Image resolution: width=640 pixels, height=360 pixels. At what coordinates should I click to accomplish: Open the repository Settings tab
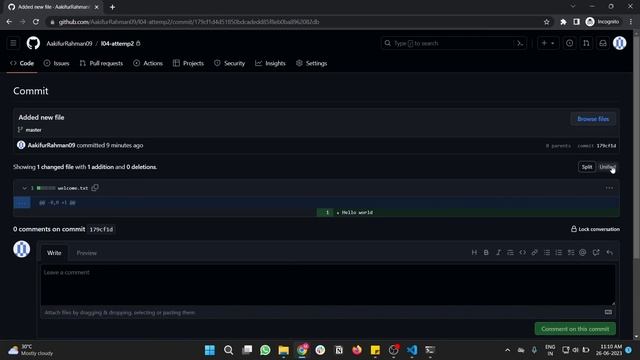coord(311,63)
